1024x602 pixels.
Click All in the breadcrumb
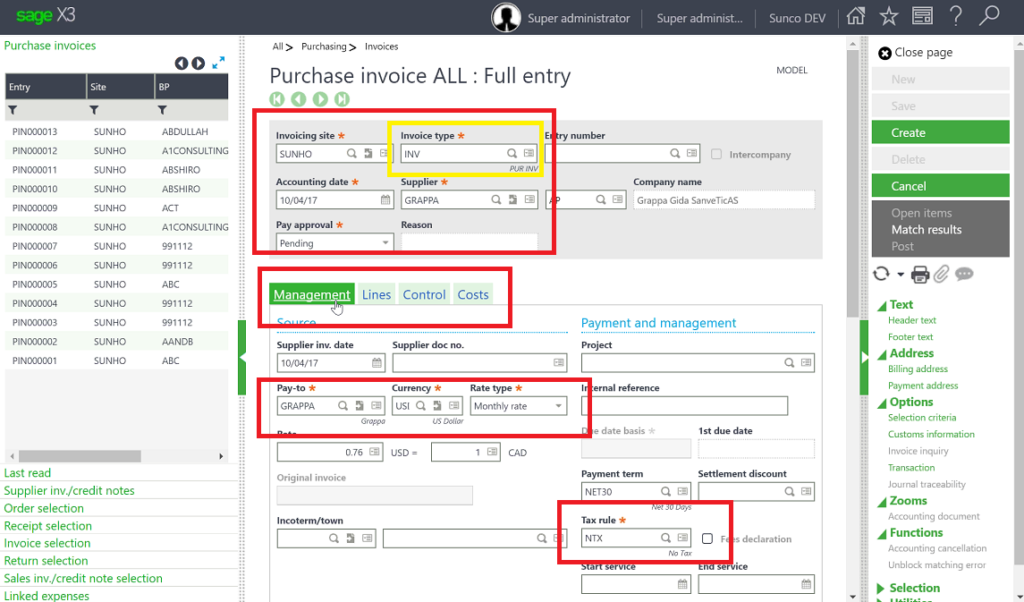click(278, 46)
